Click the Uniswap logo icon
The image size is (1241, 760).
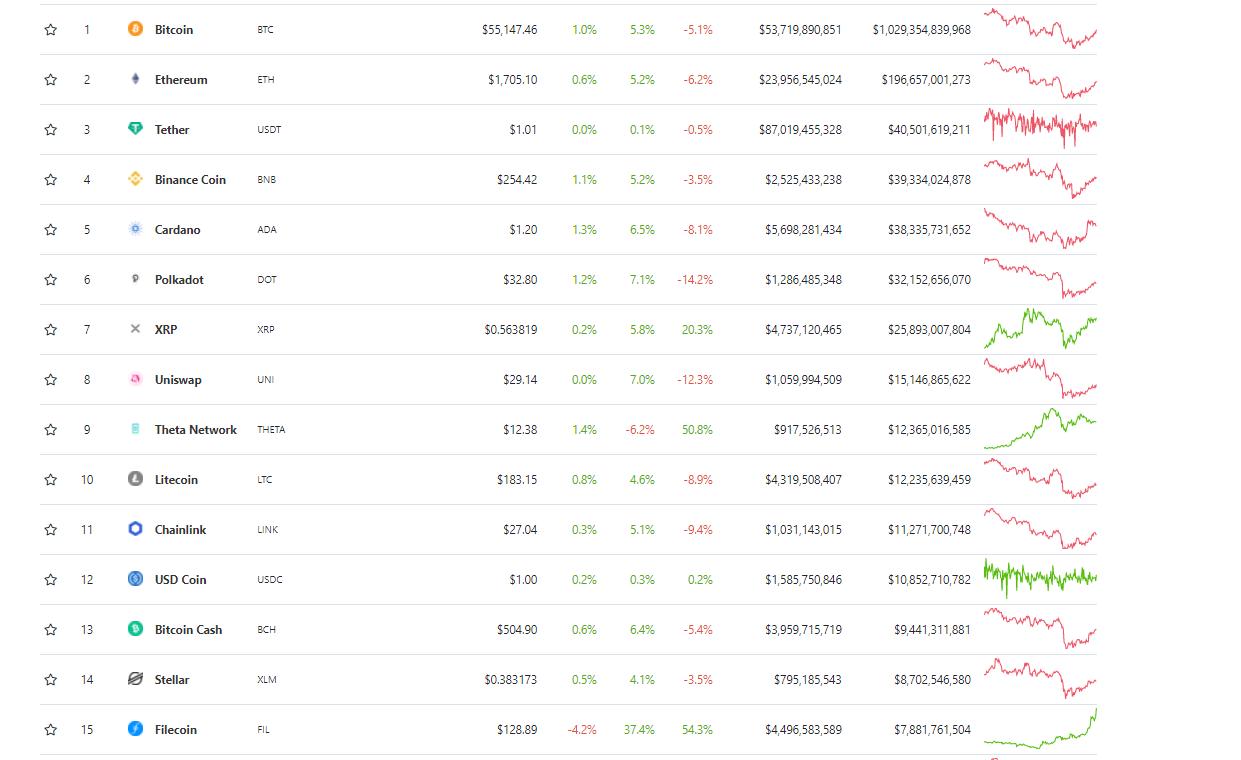coord(134,379)
